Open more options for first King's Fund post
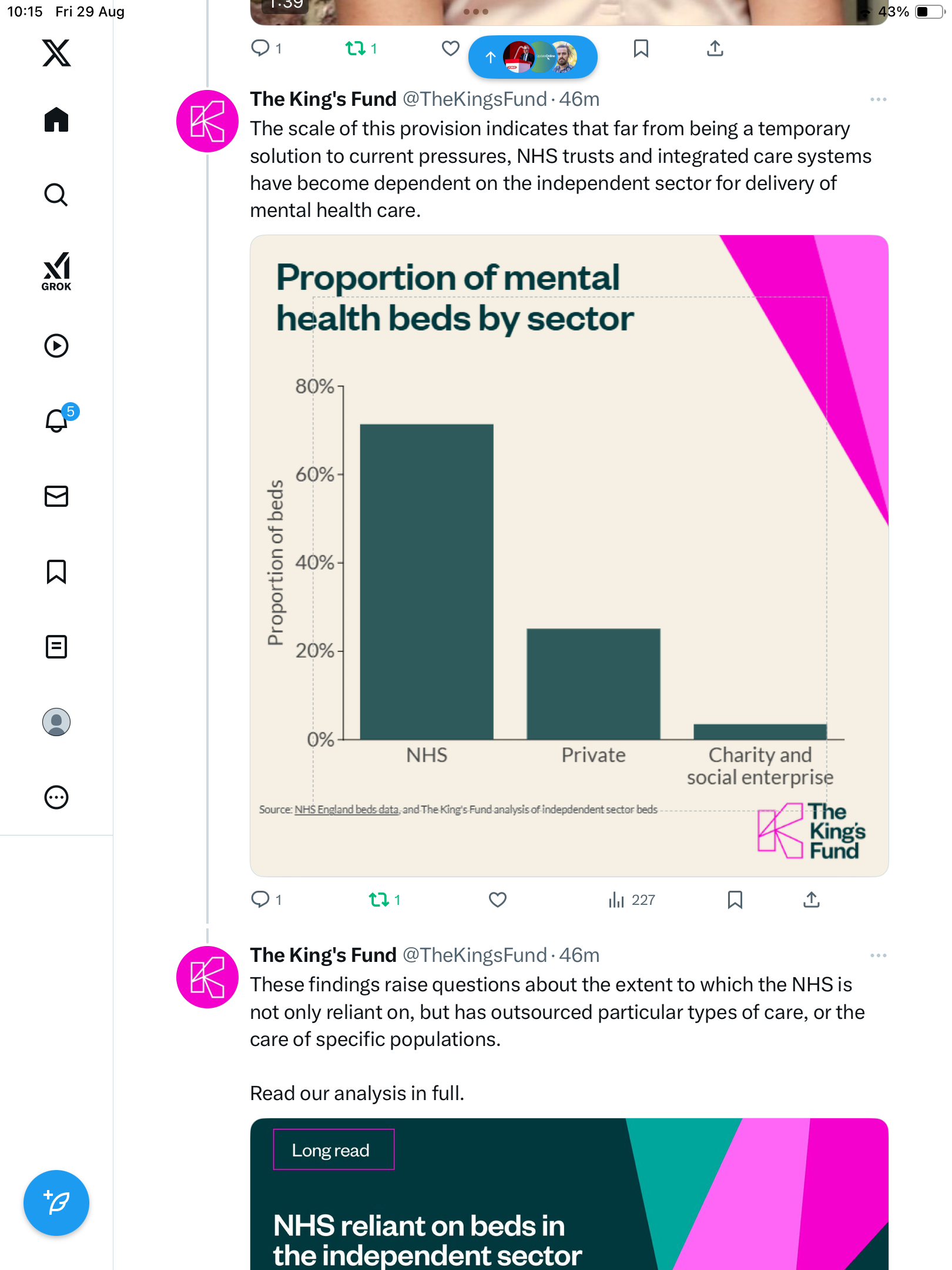952x1270 pixels. (x=878, y=99)
